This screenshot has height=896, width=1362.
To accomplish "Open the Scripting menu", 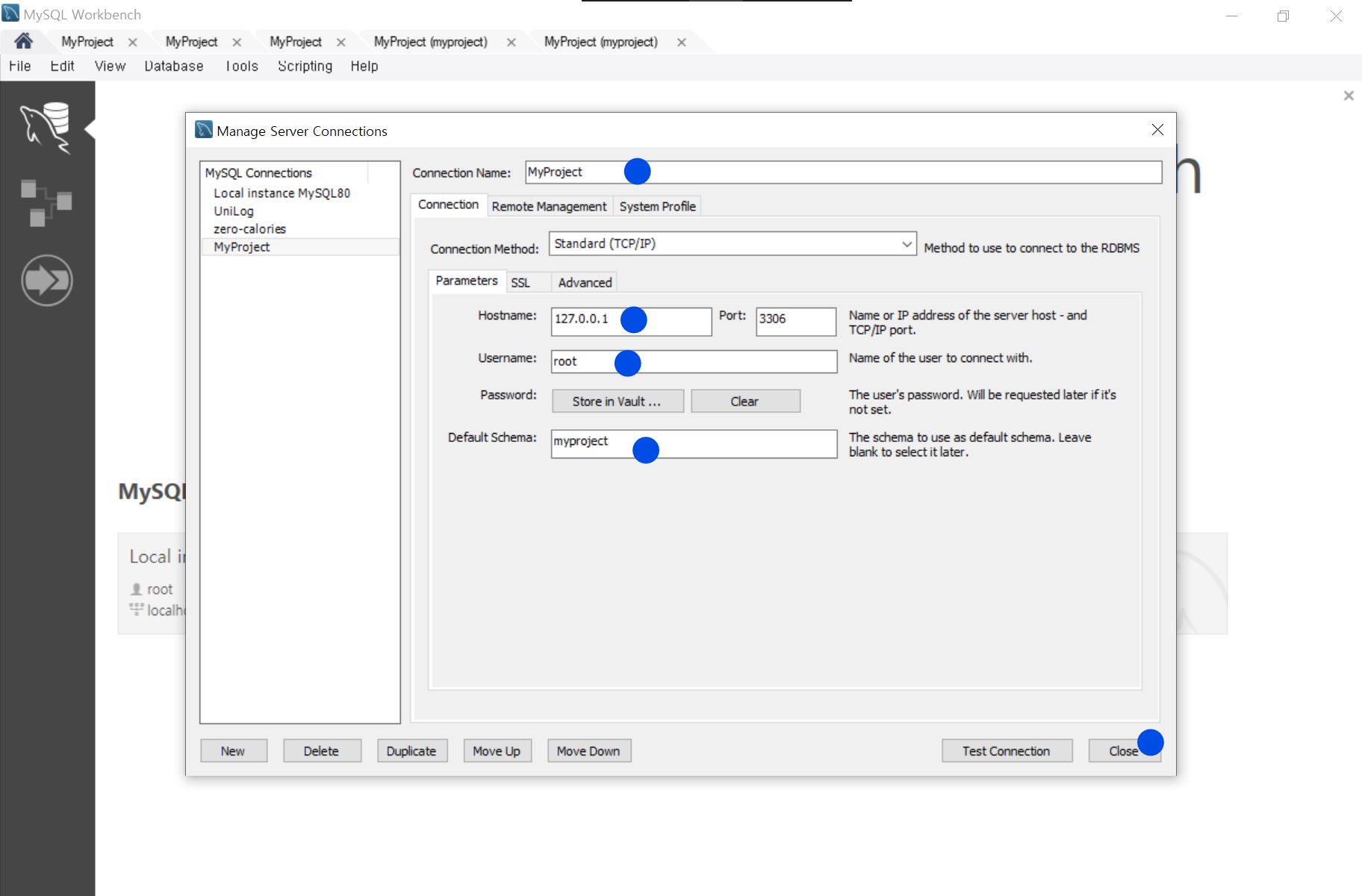I will (x=305, y=66).
